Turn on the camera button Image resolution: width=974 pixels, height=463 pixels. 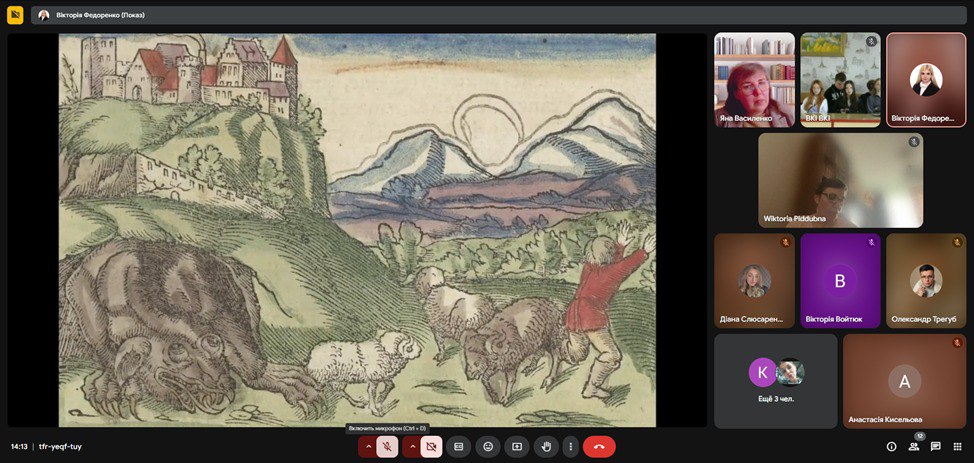[x=431, y=447]
